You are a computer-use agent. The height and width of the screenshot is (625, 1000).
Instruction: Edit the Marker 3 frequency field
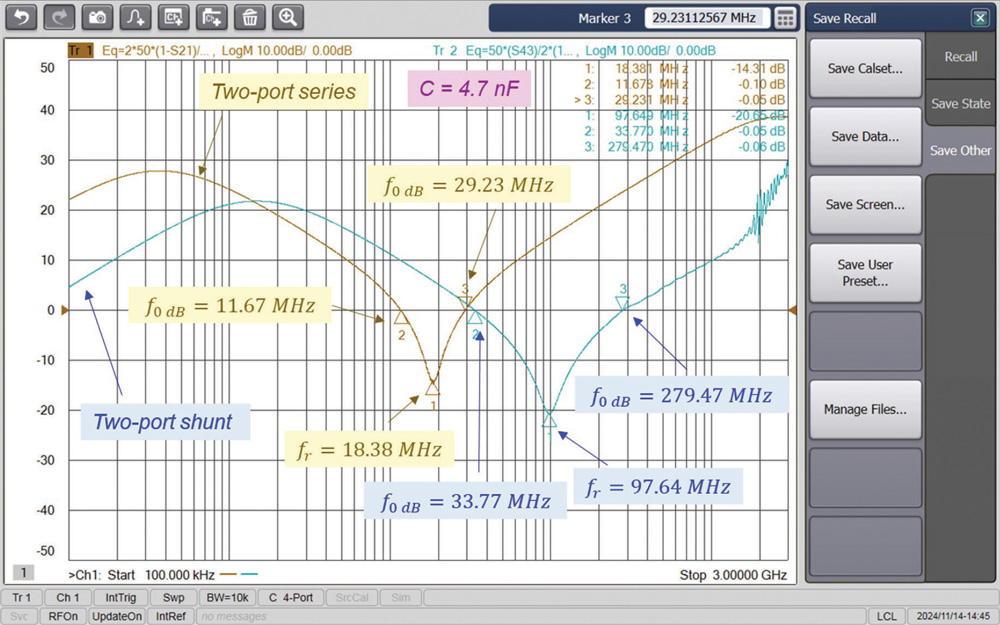coord(709,17)
